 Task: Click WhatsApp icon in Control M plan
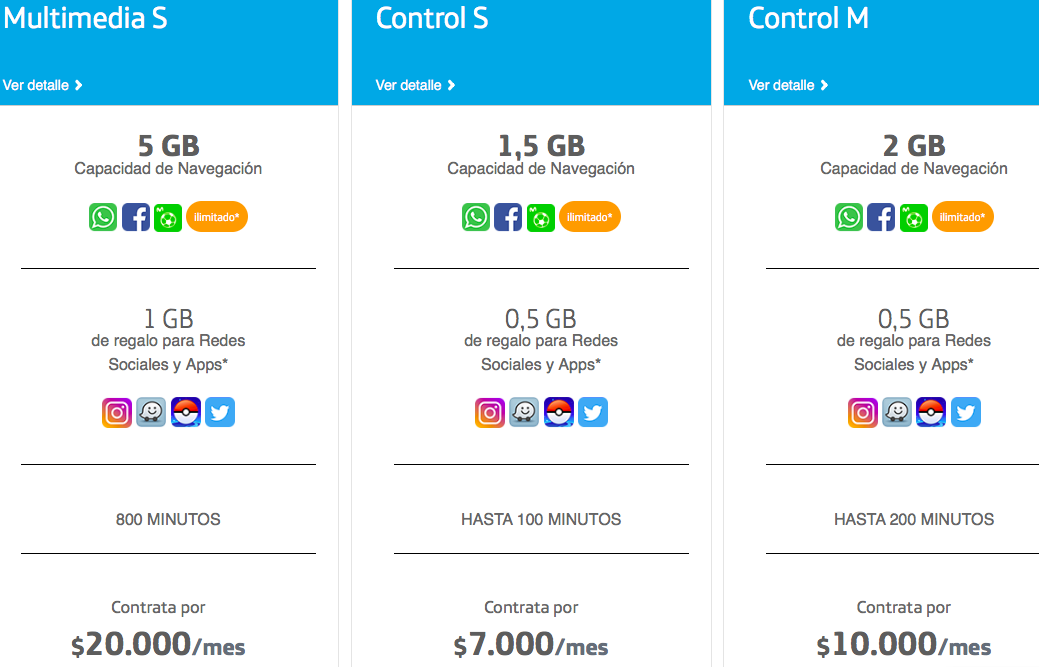pyautogui.click(x=849, y=217)
